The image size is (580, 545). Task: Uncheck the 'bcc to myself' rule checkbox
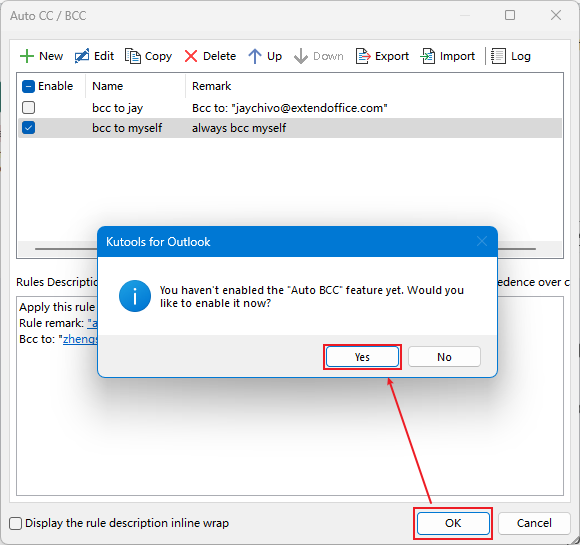28,128
